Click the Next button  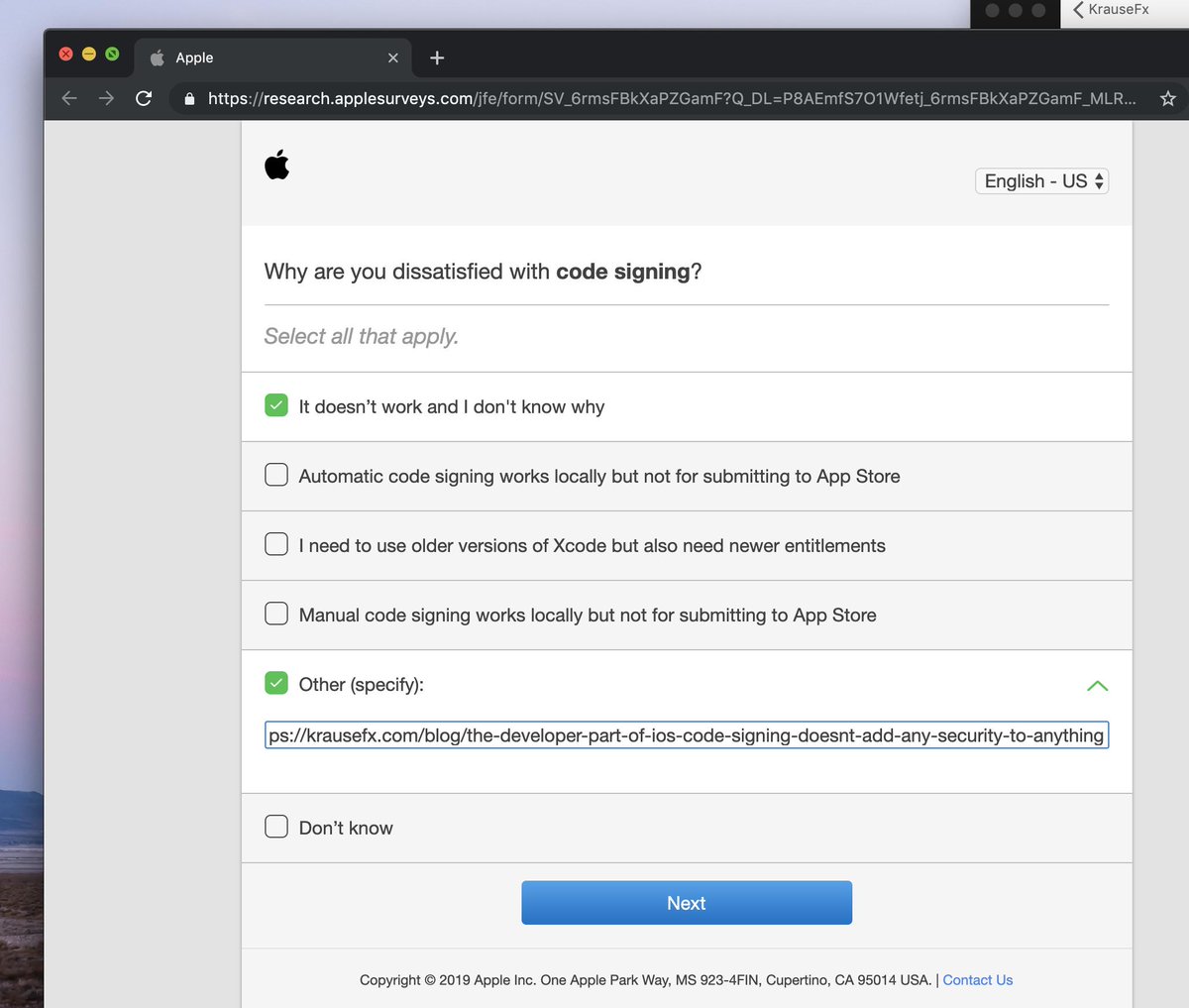point(687,903)
